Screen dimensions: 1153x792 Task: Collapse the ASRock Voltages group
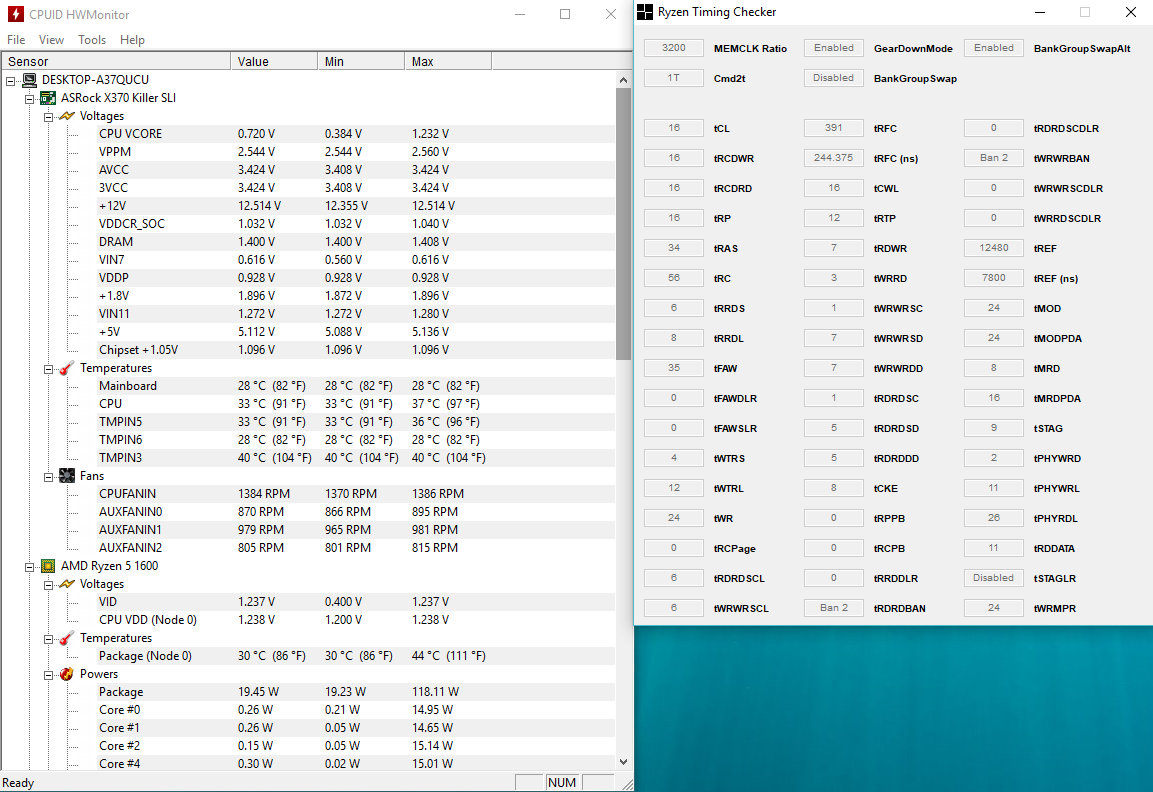(48, 116)
